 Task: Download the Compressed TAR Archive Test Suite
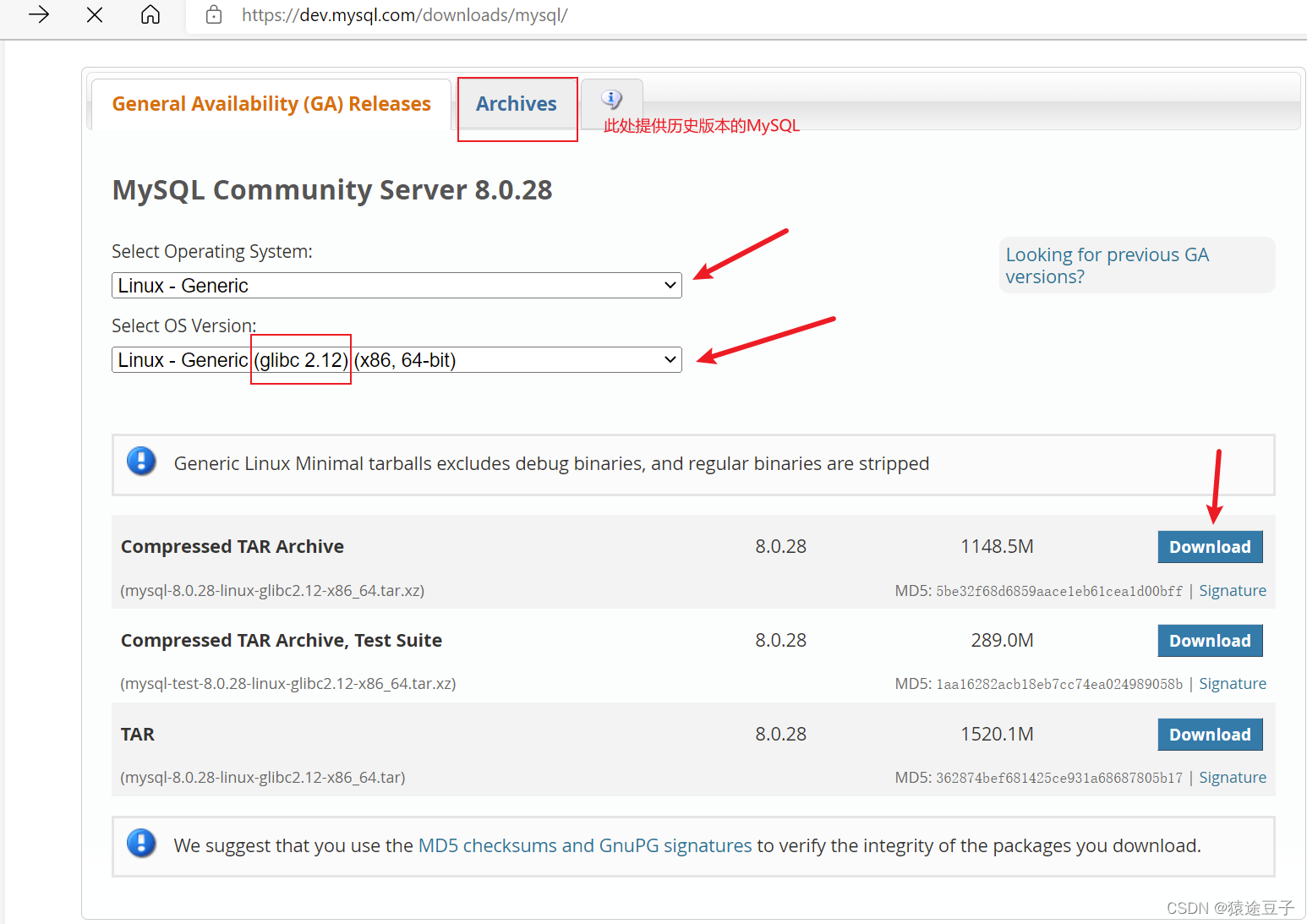[1210, 641]
